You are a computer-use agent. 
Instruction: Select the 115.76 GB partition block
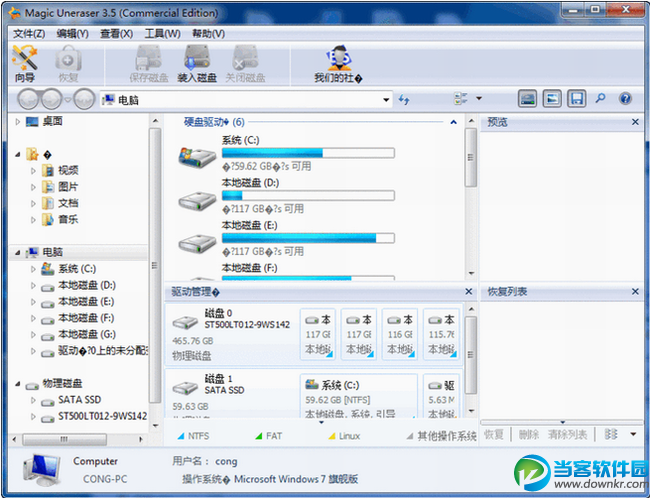pyautogui.click(x=441, y=334)
